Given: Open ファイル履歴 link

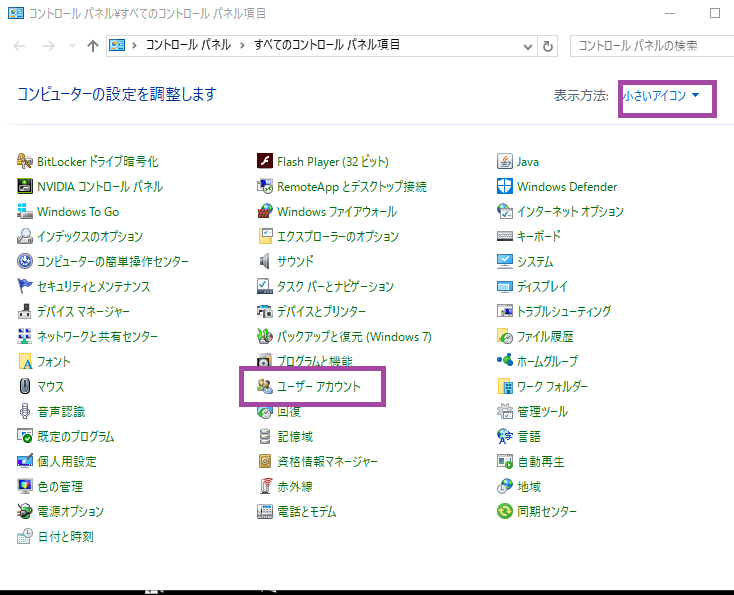Looking at the screenshot, I should click(x=545, y=336).
